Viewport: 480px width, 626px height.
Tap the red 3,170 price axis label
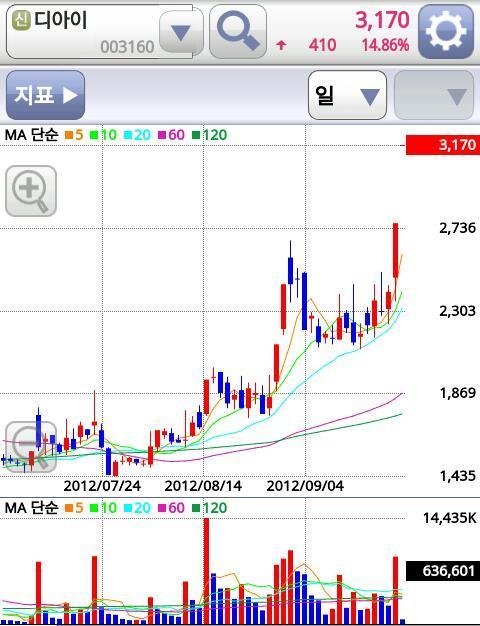[x=443, y=145]
